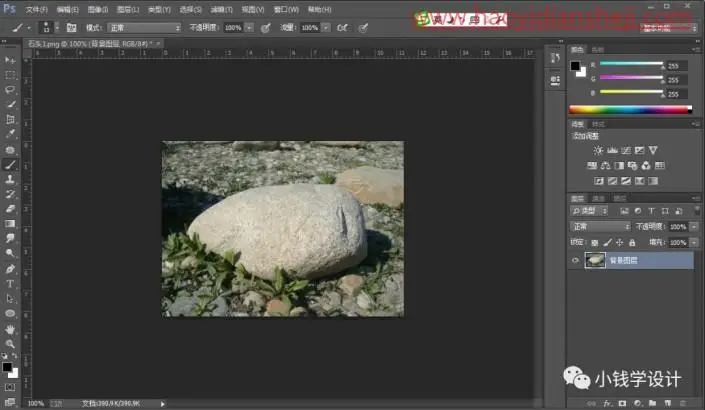Open the Brush panel toggle in options bar
This screenshot has height=410, width=705.
click(x=71, y=28)
